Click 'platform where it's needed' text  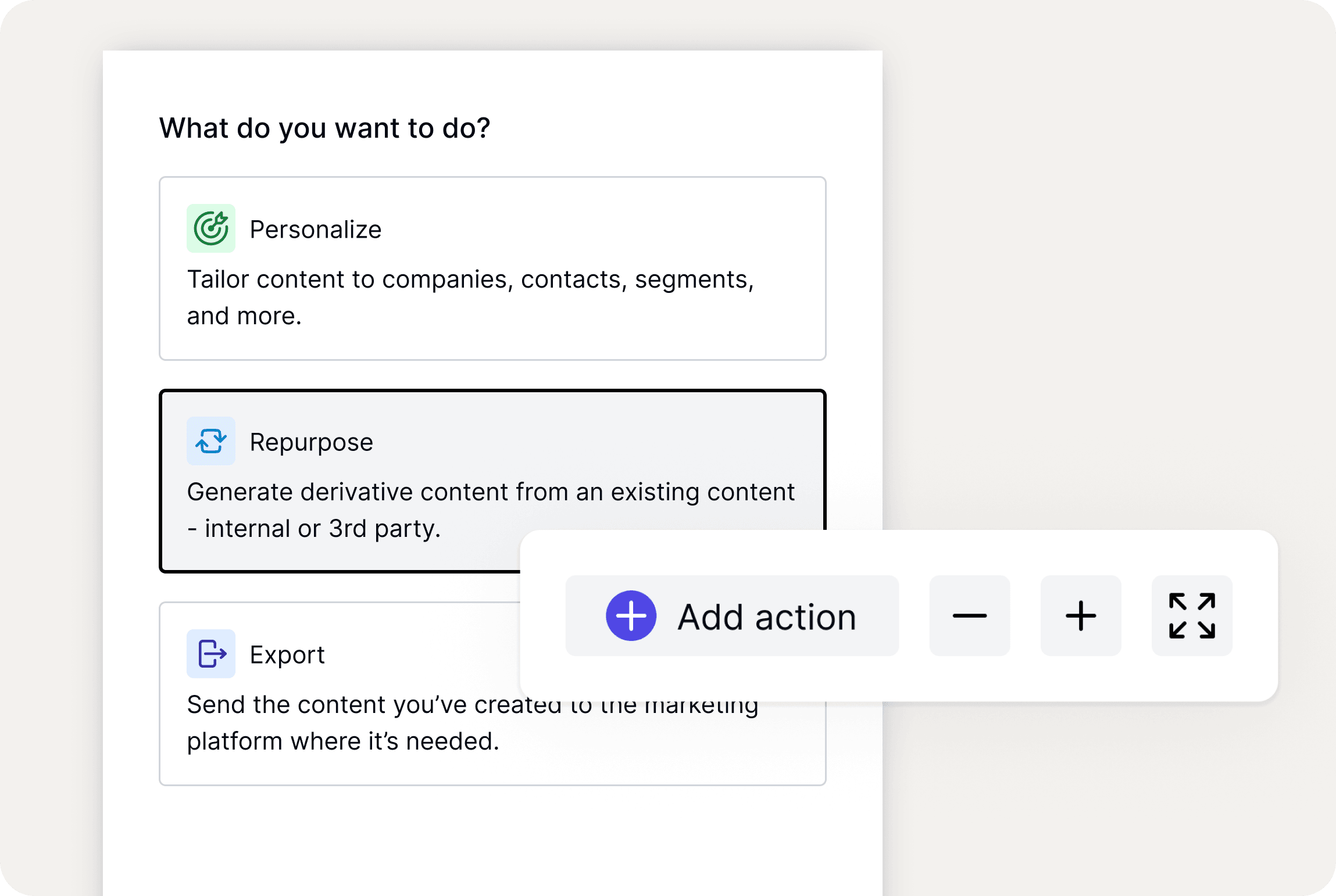pyautogui.click(x=343, y=741)
